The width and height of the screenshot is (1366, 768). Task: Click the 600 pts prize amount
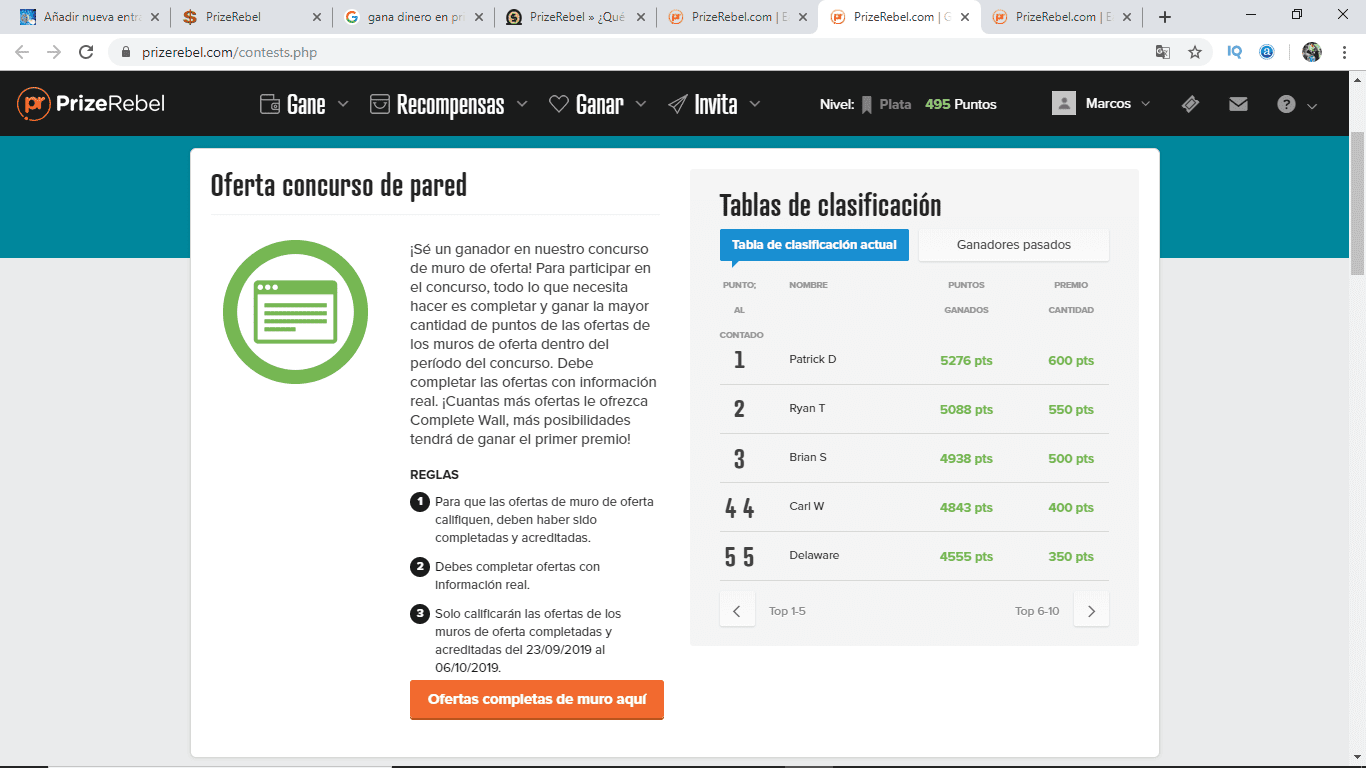[1071, 361]
